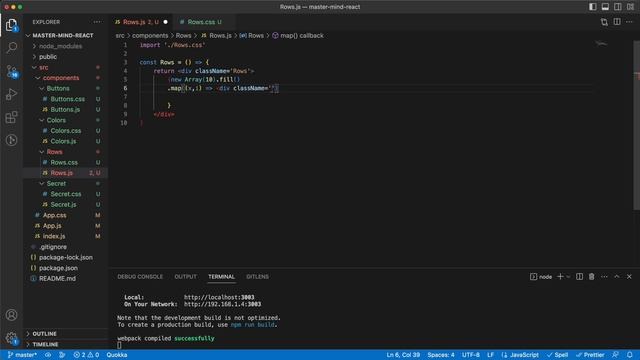Click the open changes icon in editor toolbar
Image resolution: width=640 pixels, height=360 pixels.
pos(604,22)
